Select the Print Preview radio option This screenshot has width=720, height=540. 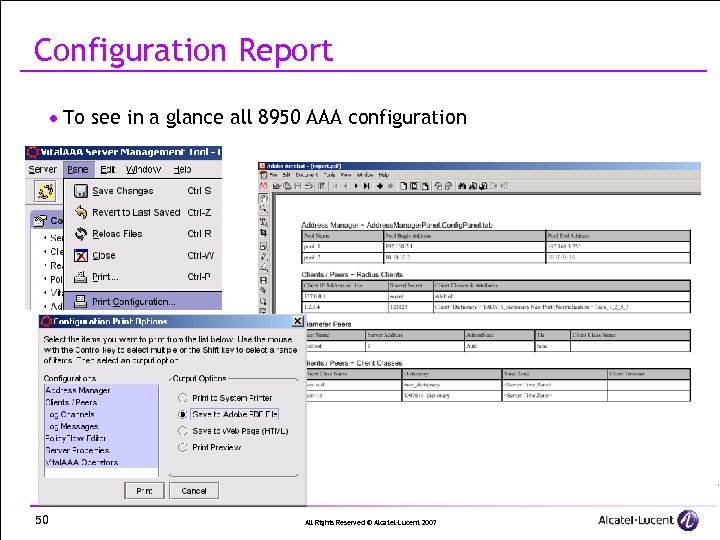pos(183,447)
